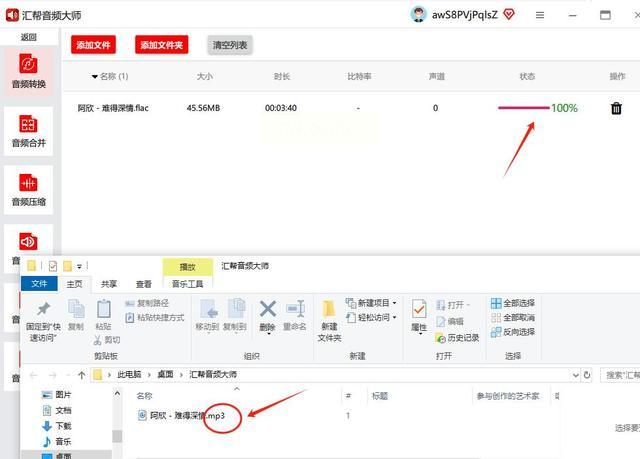Click 复制路径 in Explorer ribbon
Viewport: 640px width, 459px height.
pos(147,303)
